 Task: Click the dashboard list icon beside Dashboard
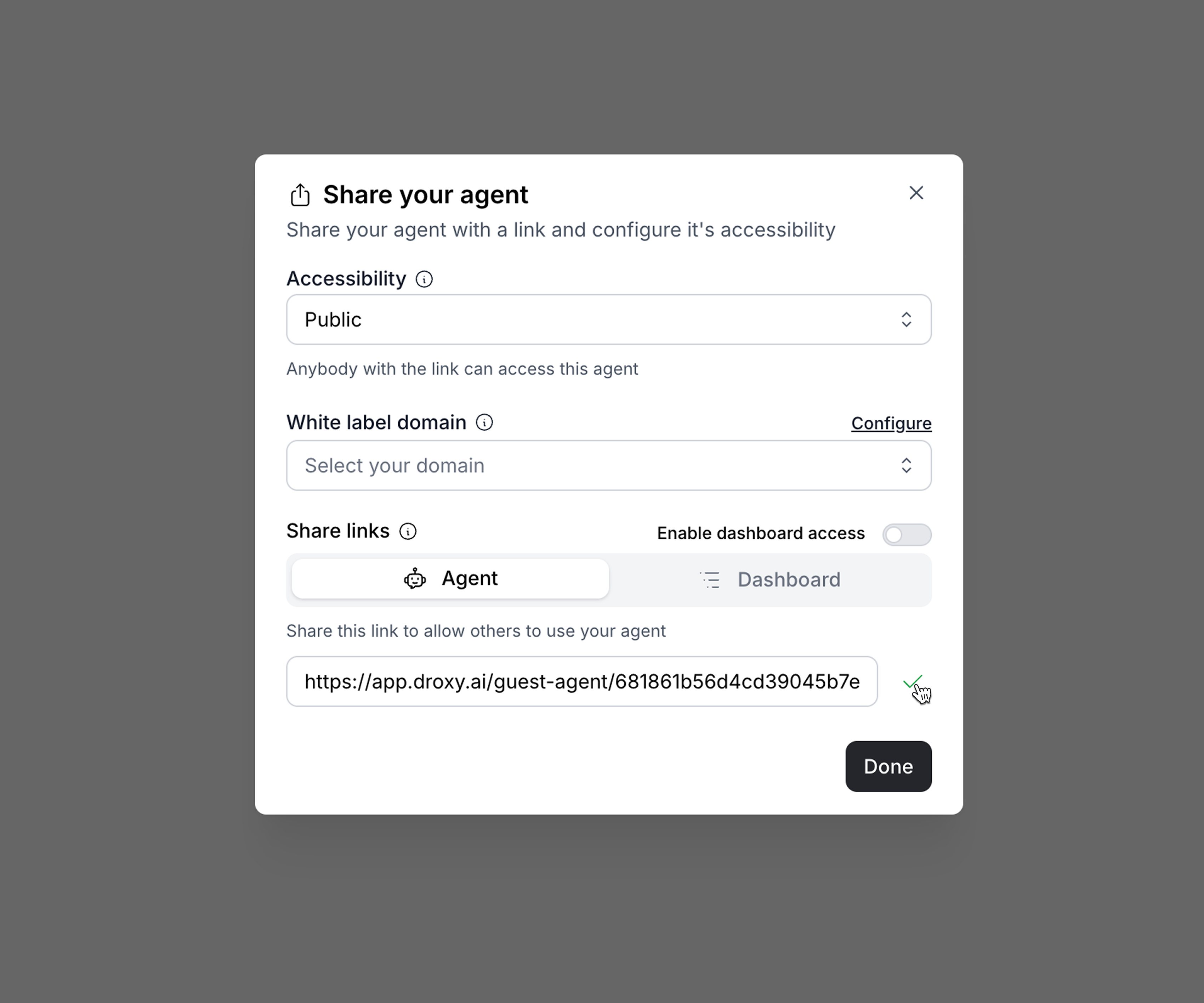tap(710, 580)
